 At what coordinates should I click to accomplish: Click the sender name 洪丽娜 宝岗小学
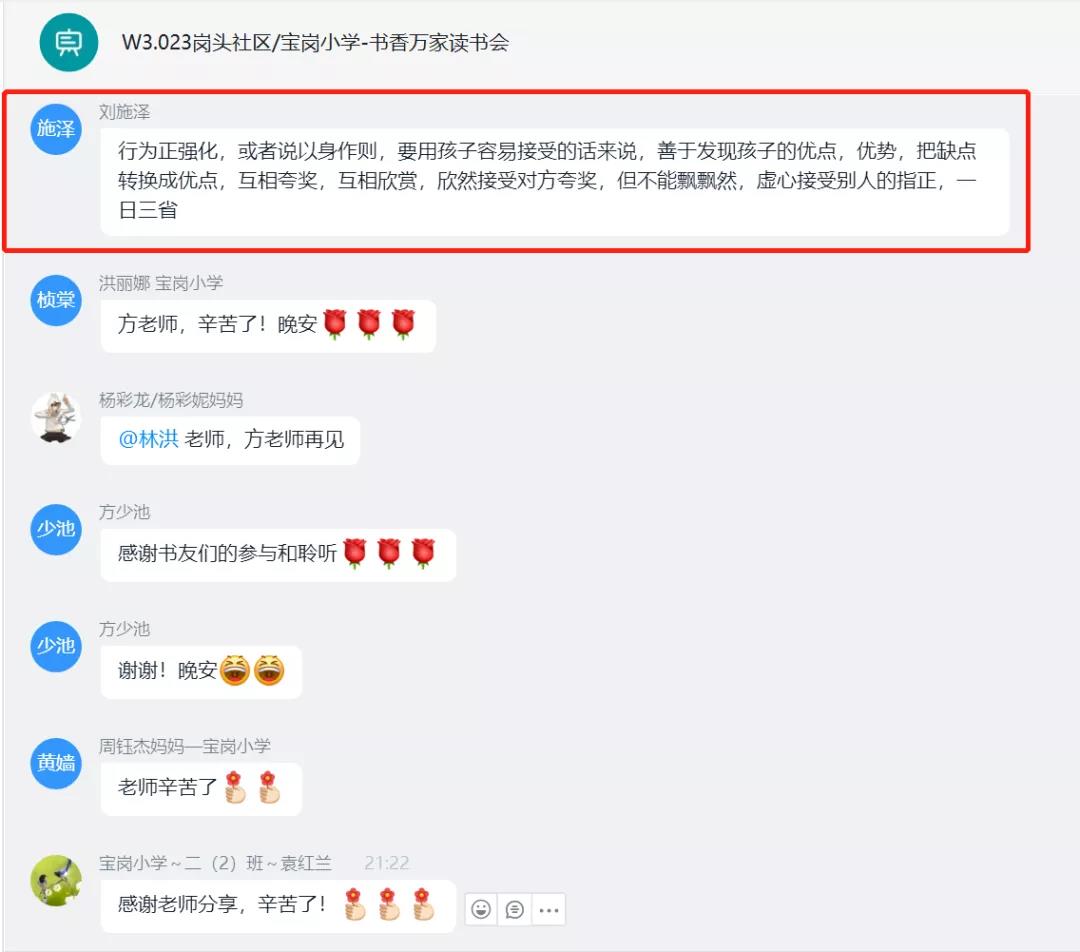click(160, 282)
